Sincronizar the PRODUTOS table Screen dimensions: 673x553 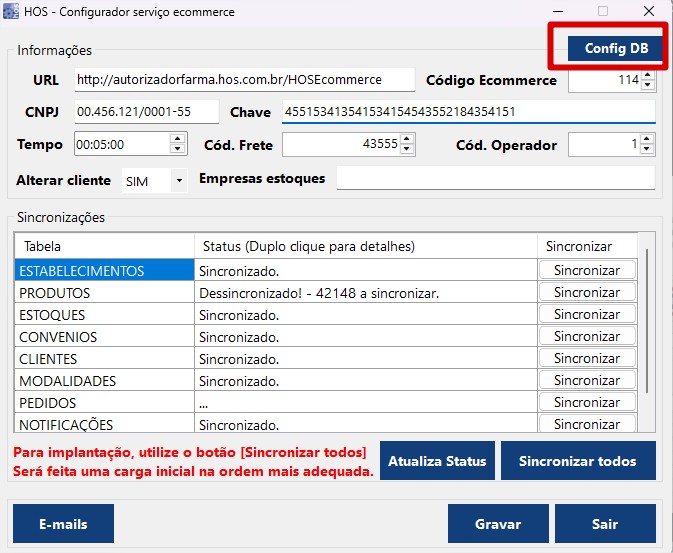[587, 293]
